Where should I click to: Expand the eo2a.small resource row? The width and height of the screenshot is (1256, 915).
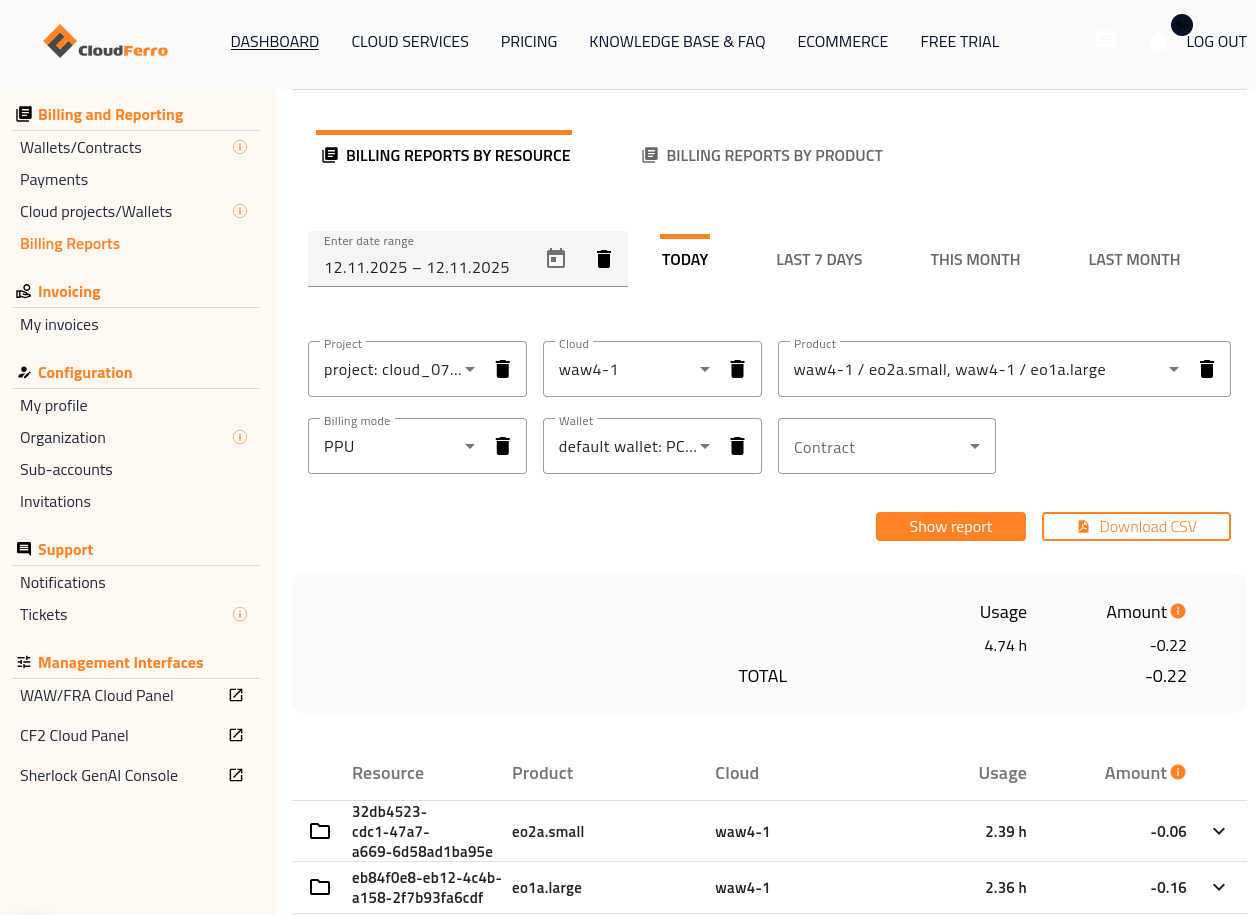[x=1219, y=831]
